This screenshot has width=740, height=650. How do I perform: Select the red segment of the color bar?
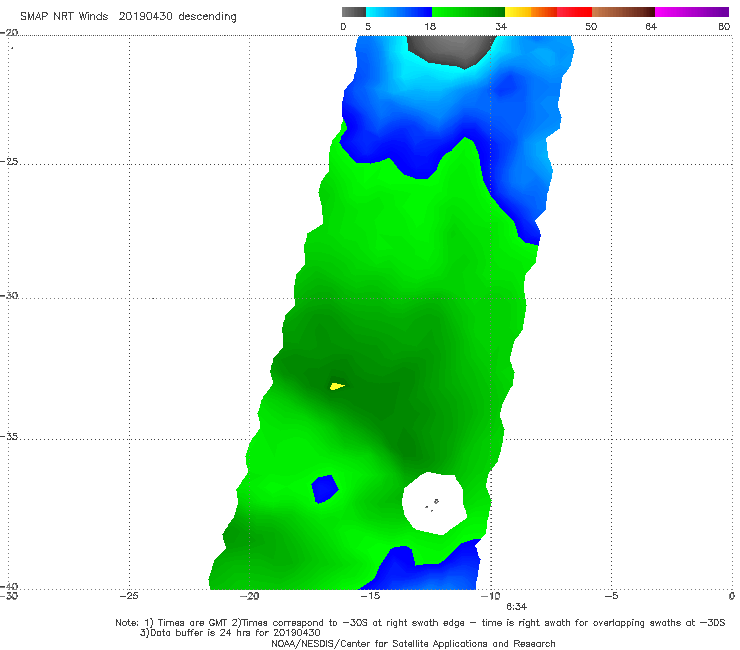(x=575, y=12)
